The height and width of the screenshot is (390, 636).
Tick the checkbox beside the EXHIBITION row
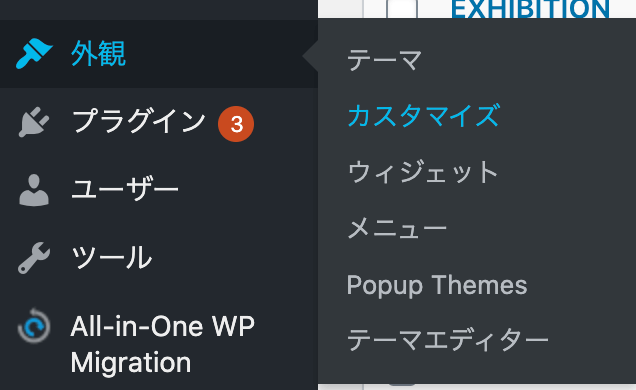pyautogui.click(x=402, y=9)
